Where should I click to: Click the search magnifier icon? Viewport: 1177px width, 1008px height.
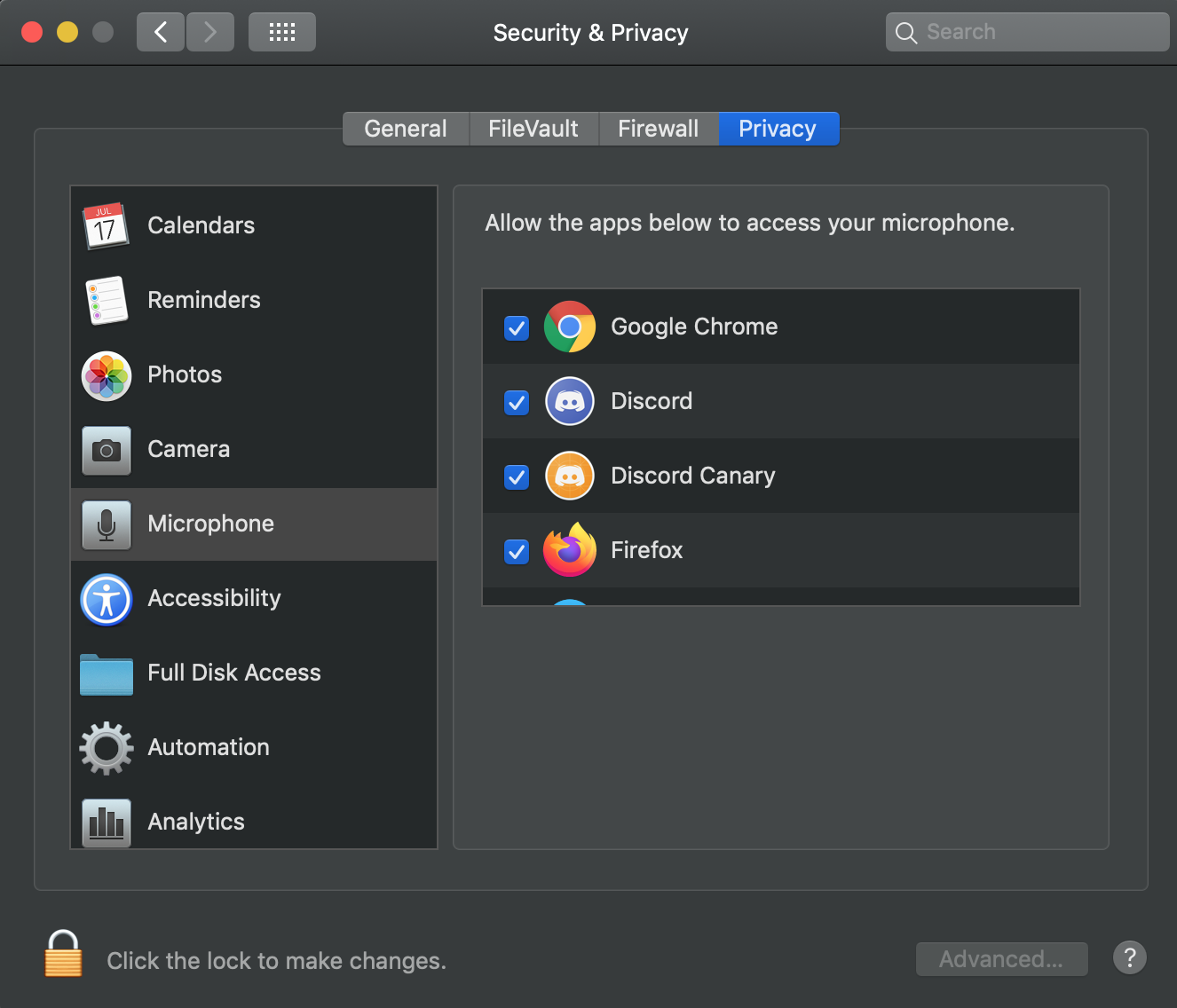[x=906, y=33]
